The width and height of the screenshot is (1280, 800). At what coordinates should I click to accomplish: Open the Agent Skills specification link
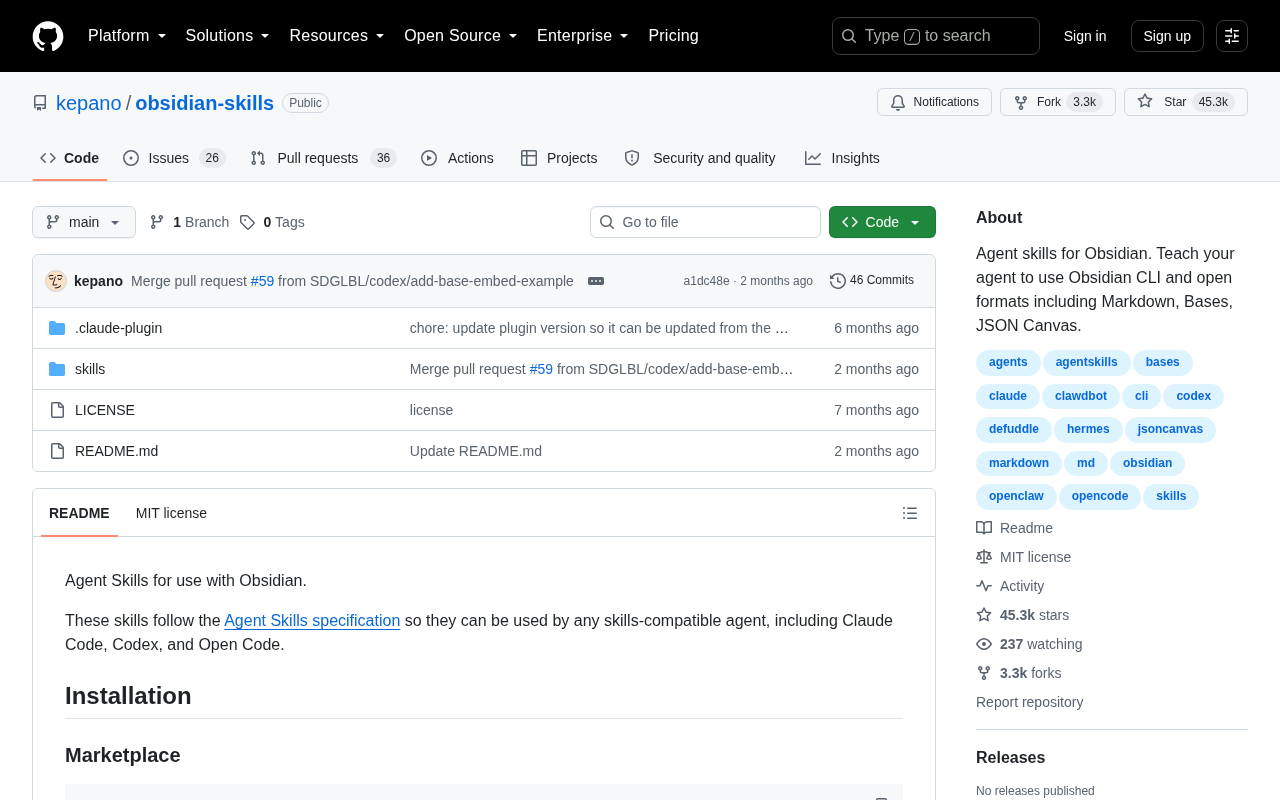click(x=312, y=620)
